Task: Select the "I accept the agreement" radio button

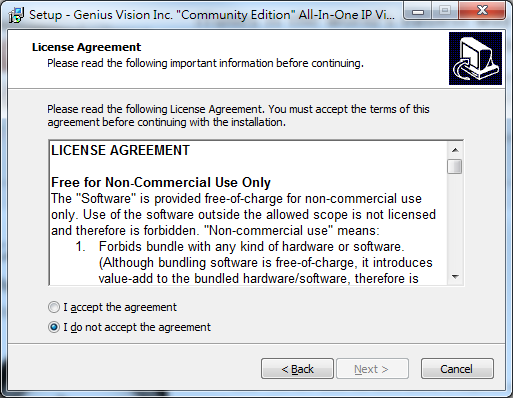Action: pos(54,307)
